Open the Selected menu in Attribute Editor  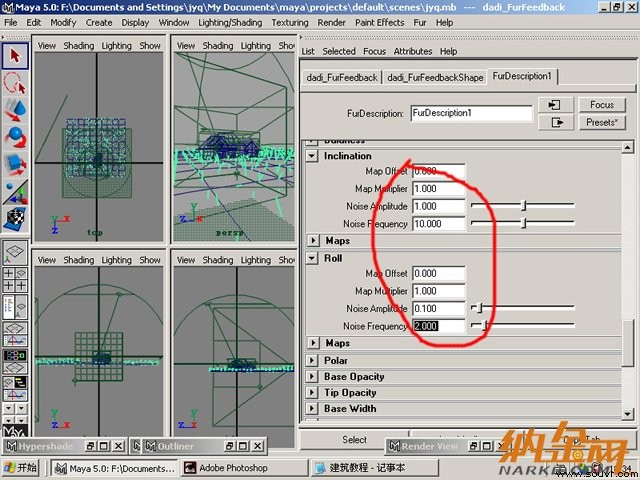coord(339,51)
